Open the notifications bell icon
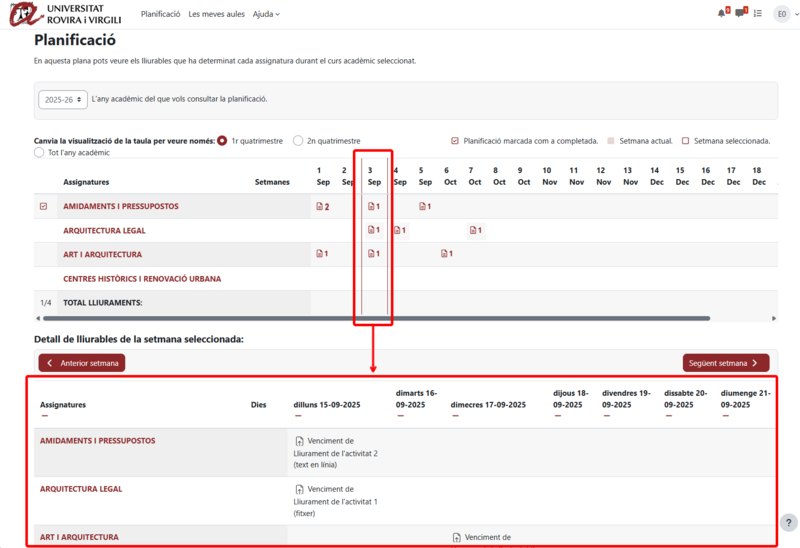800x548 pixels. point(722,13)
